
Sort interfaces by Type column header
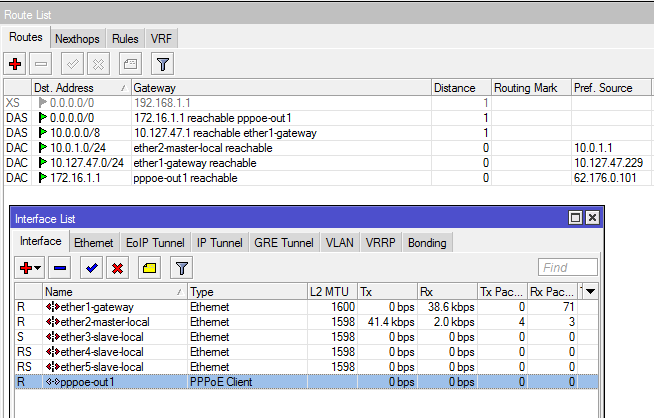coord(248,292)
